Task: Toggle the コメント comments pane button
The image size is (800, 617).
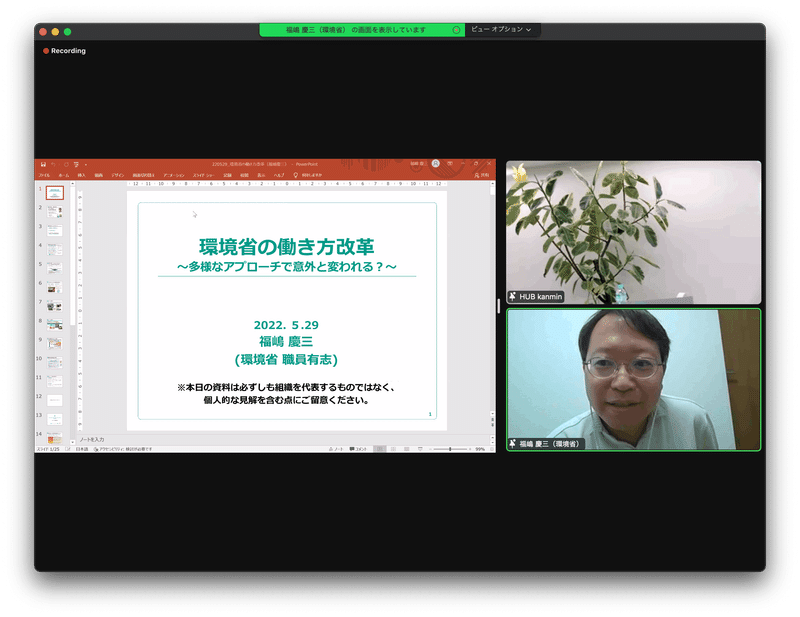Action: 358,449
